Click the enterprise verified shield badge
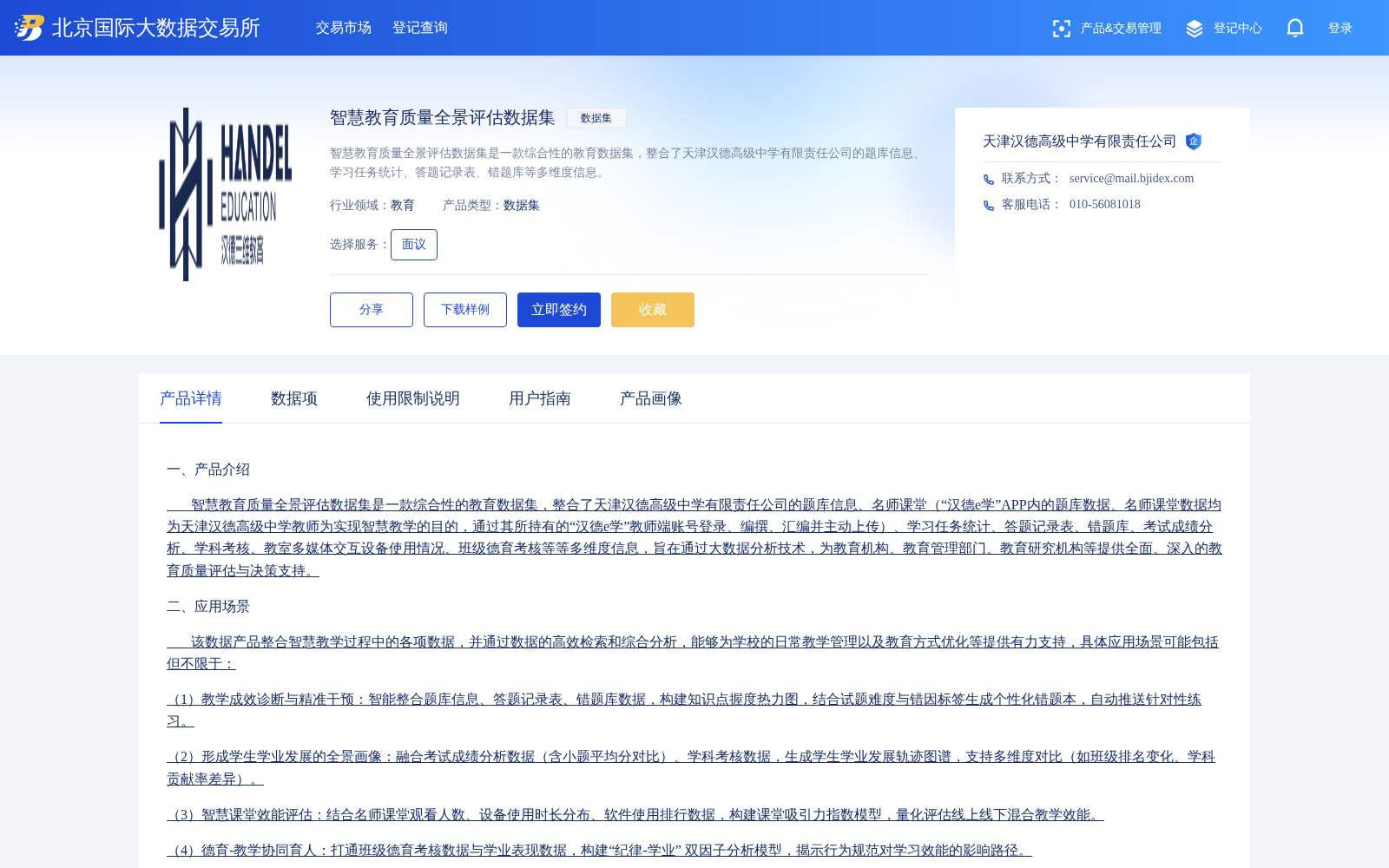The width and height of the screenshot is (1389, 868). [x=1194, y=141]
